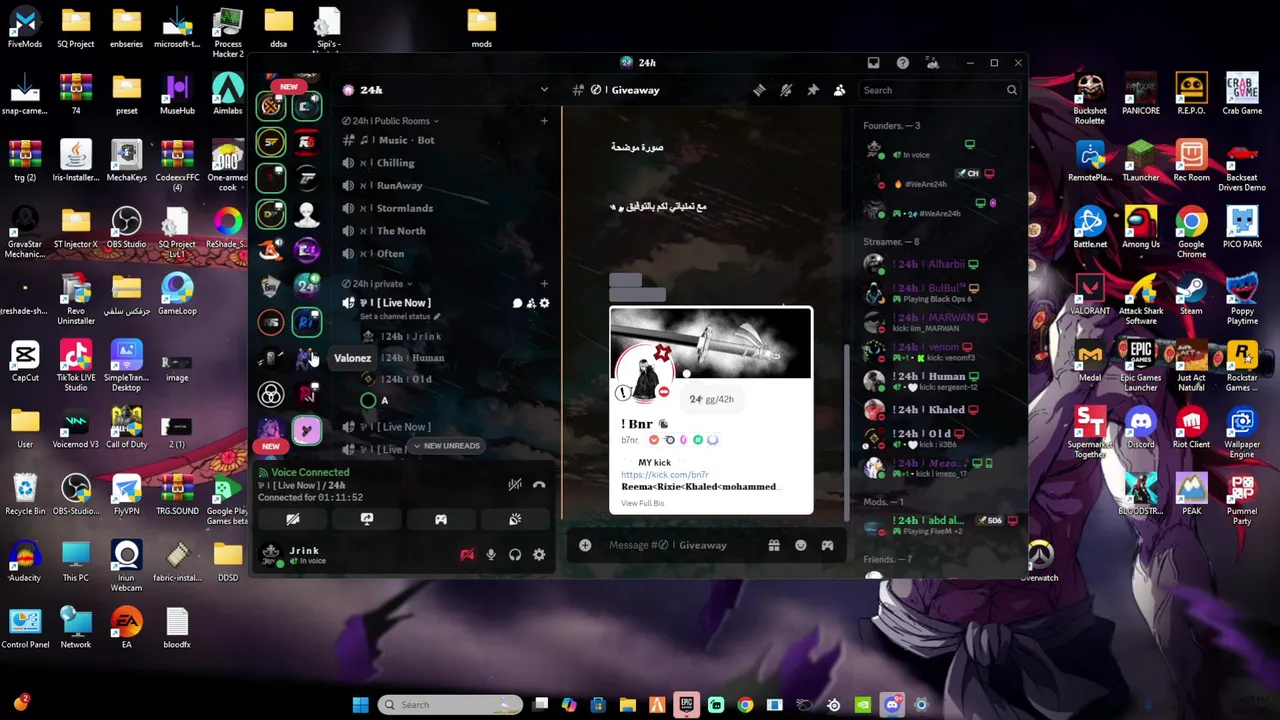Click the plus attachment button in message bar
1280x720 pixels.
pyautogui.click(x=585, y=545)
